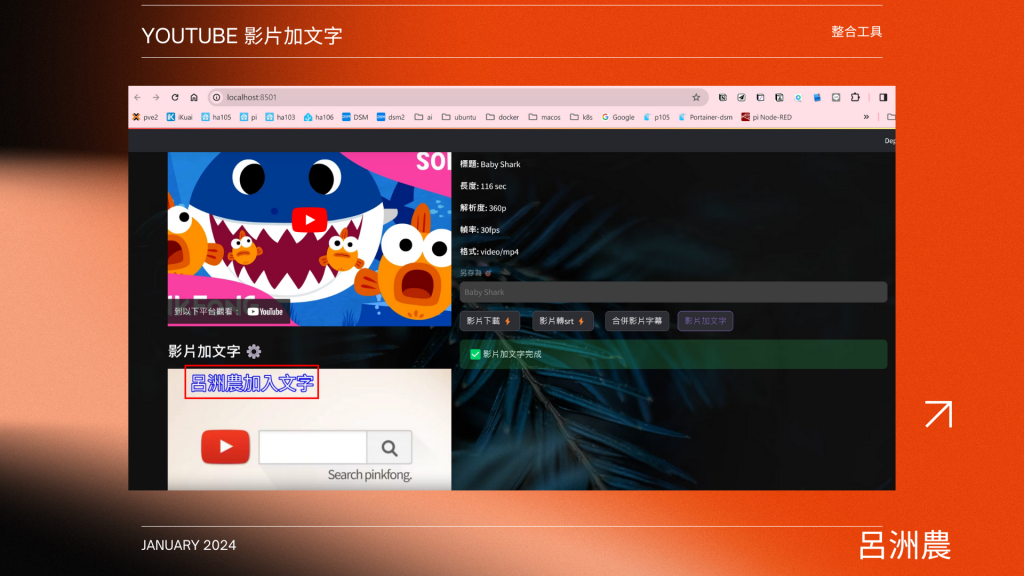Click the 影片加文字 button
Viewport: 1024px width, 576px height.
[705, 321]
